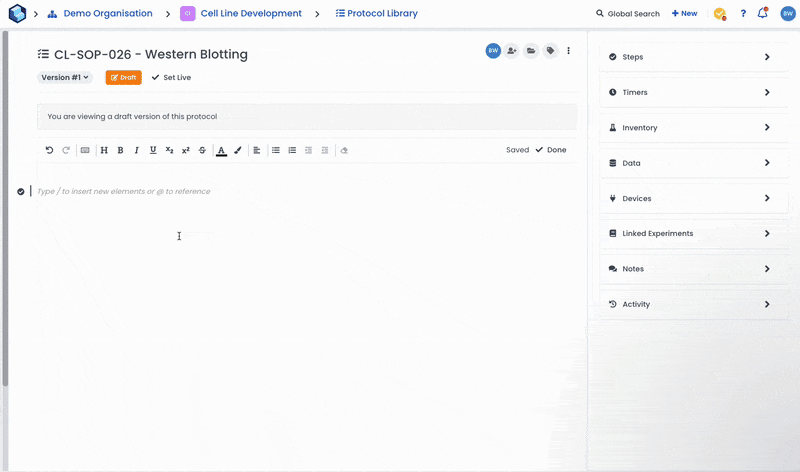Insert a form field element icon
This screenshot has width=800, height=472.
85,150
